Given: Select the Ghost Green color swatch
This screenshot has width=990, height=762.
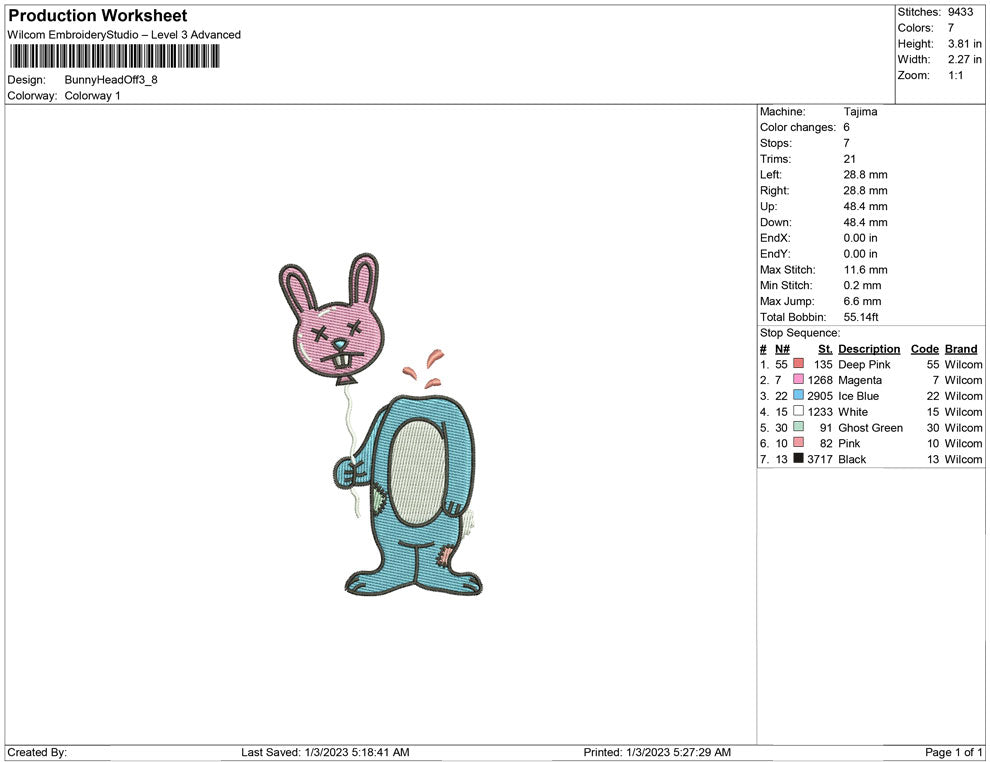Looking at the screenshot, I should pyautogui.click(x=798, y=427).
